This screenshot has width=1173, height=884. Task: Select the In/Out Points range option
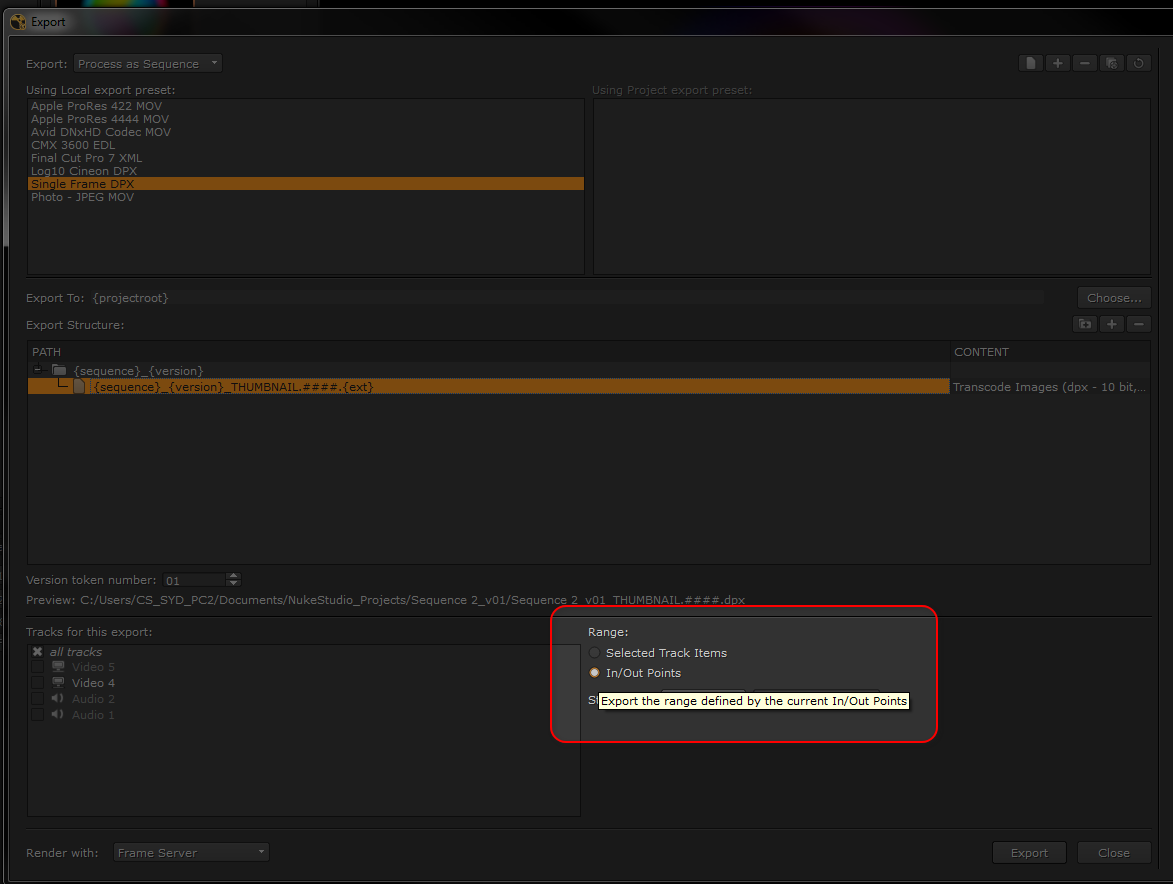pos(595,673)
